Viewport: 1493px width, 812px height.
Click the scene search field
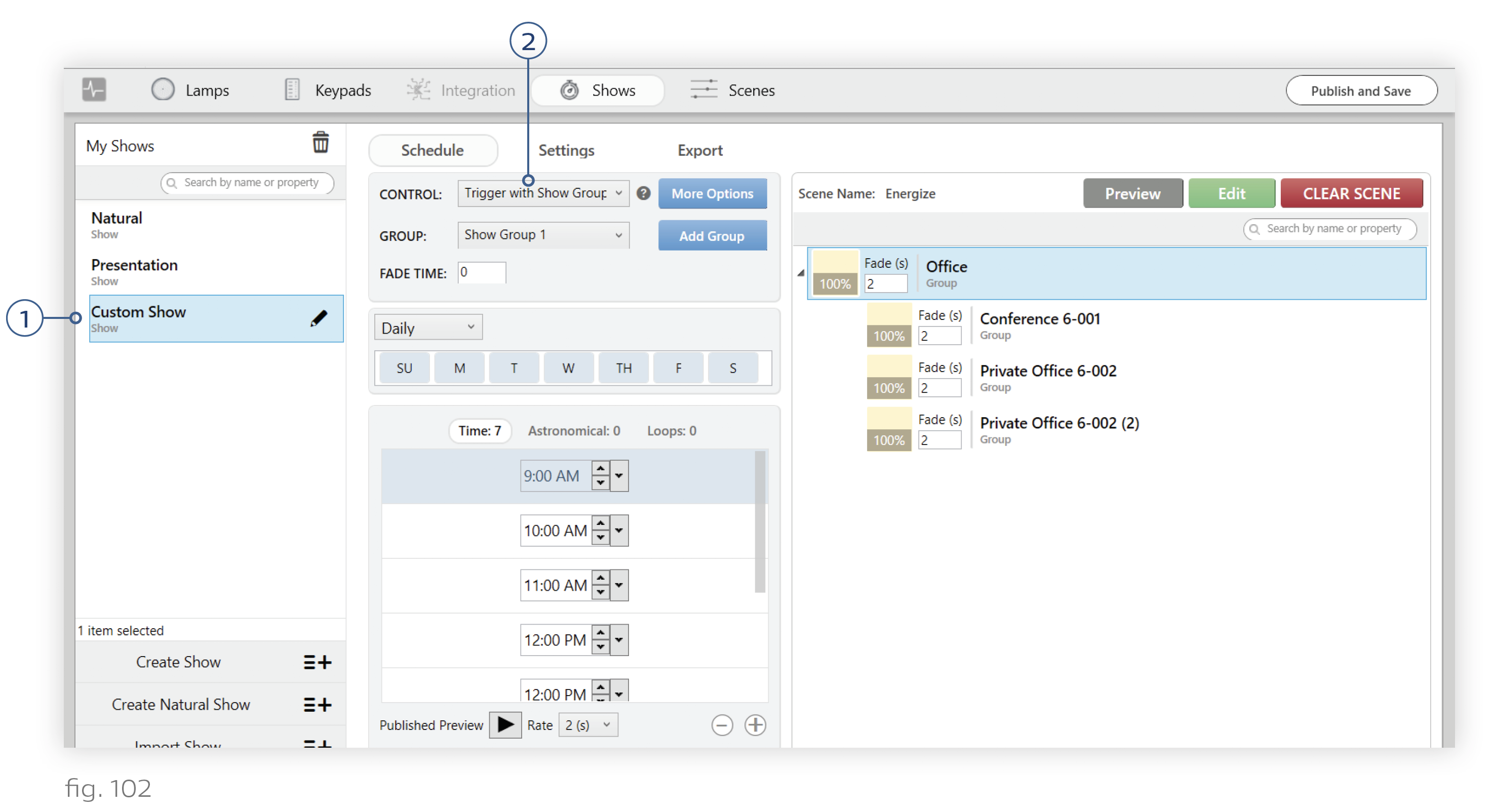click(x=1329, y=229)
